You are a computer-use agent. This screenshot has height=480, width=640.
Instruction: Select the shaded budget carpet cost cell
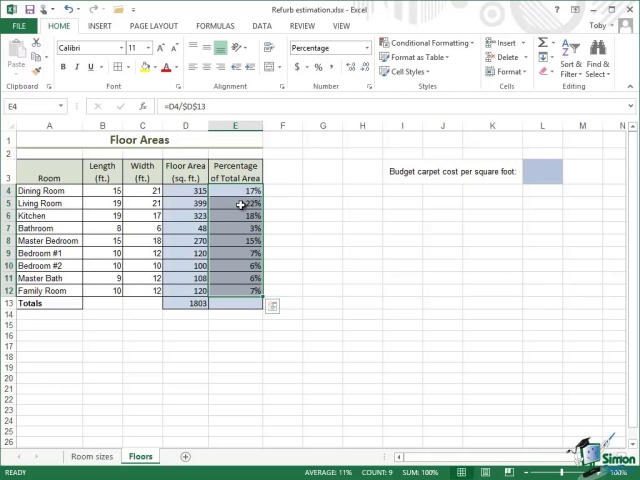[x=542, y=172]
